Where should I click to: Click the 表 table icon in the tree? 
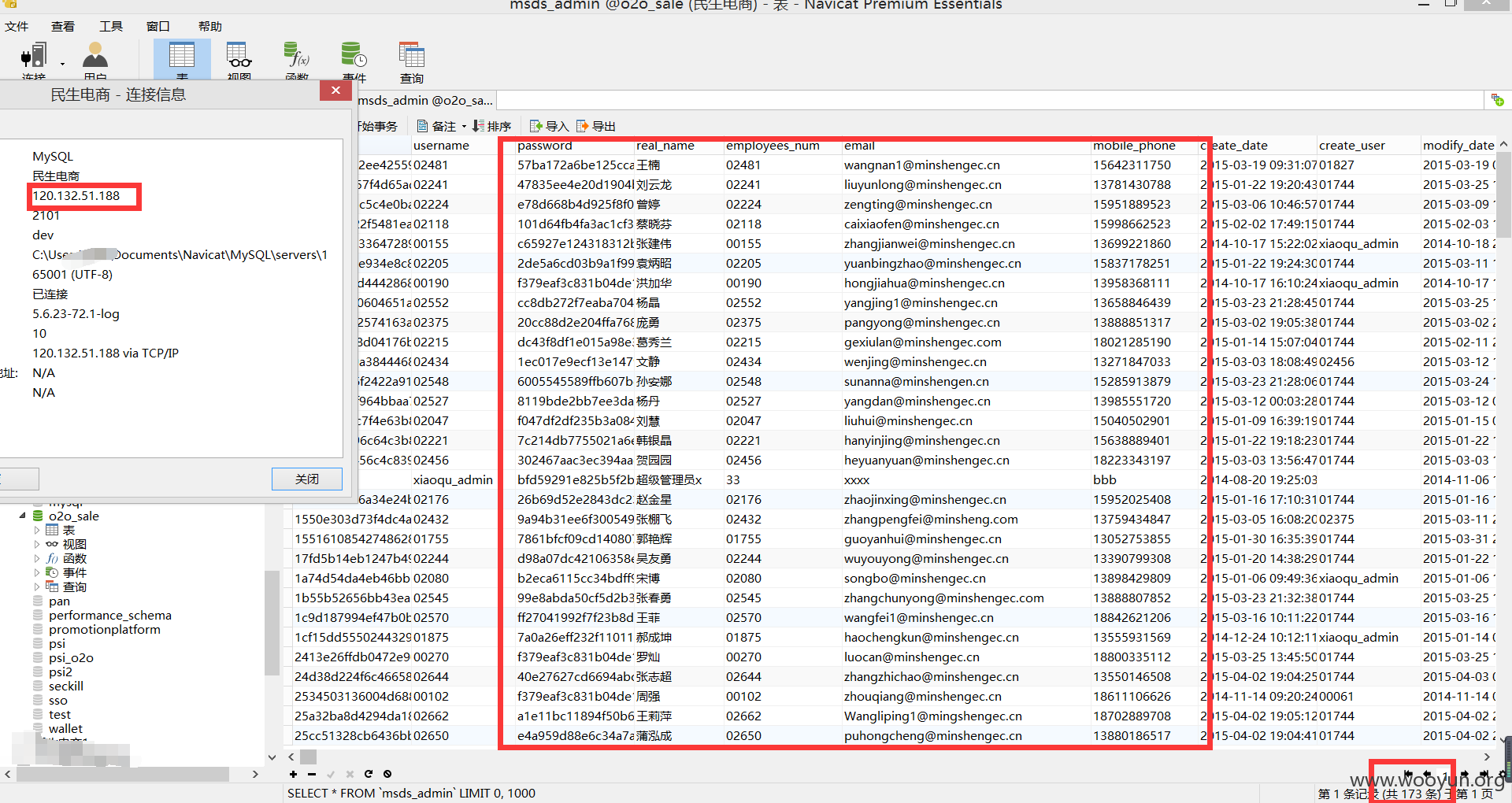point(52,530)
